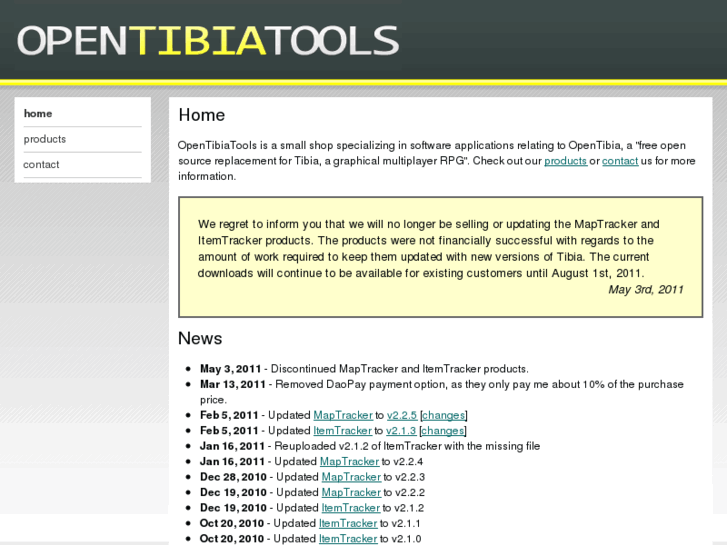Click the Home page heading

coord(202,115)
